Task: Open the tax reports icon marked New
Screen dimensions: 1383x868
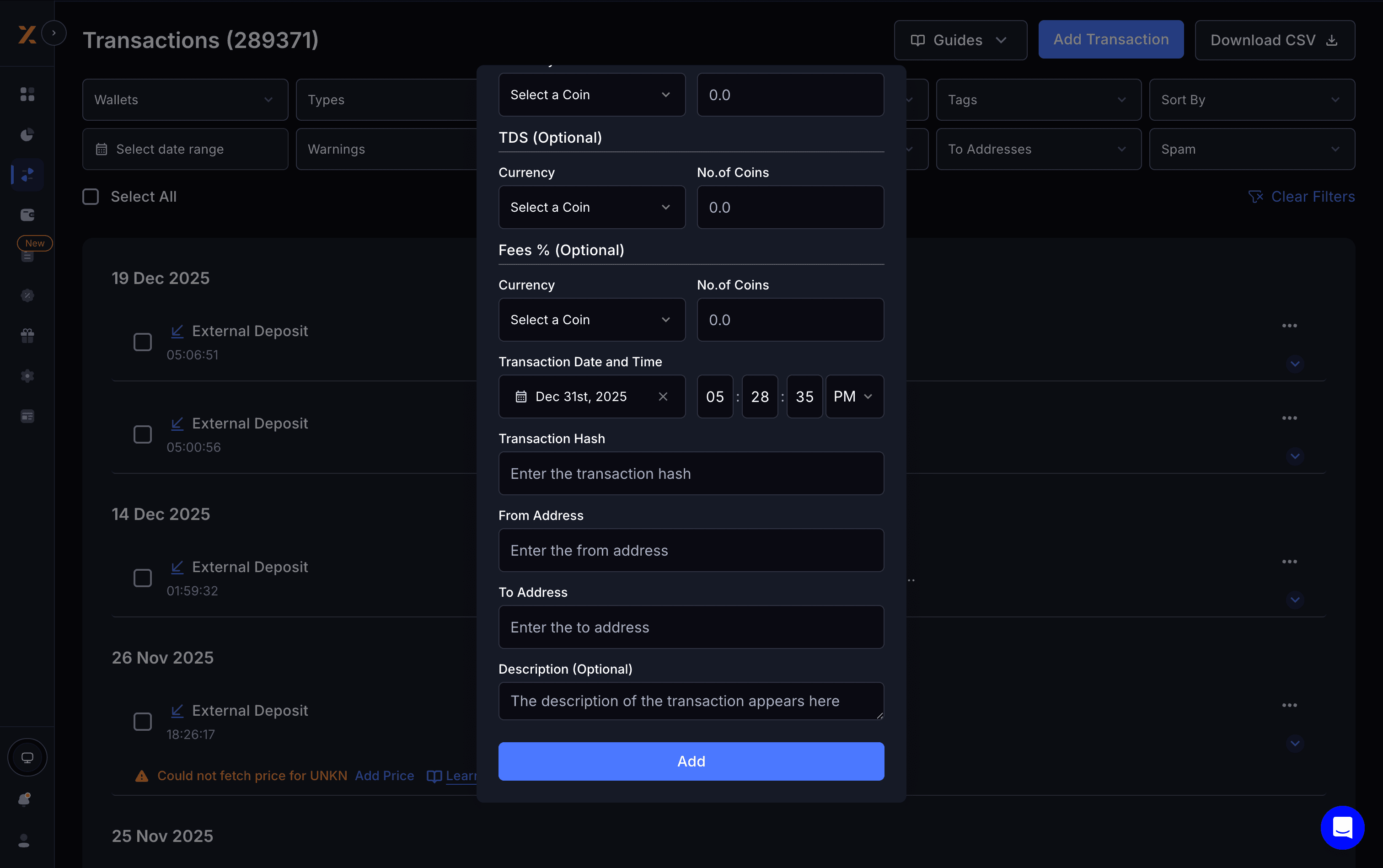Action: tap(27, 256)
